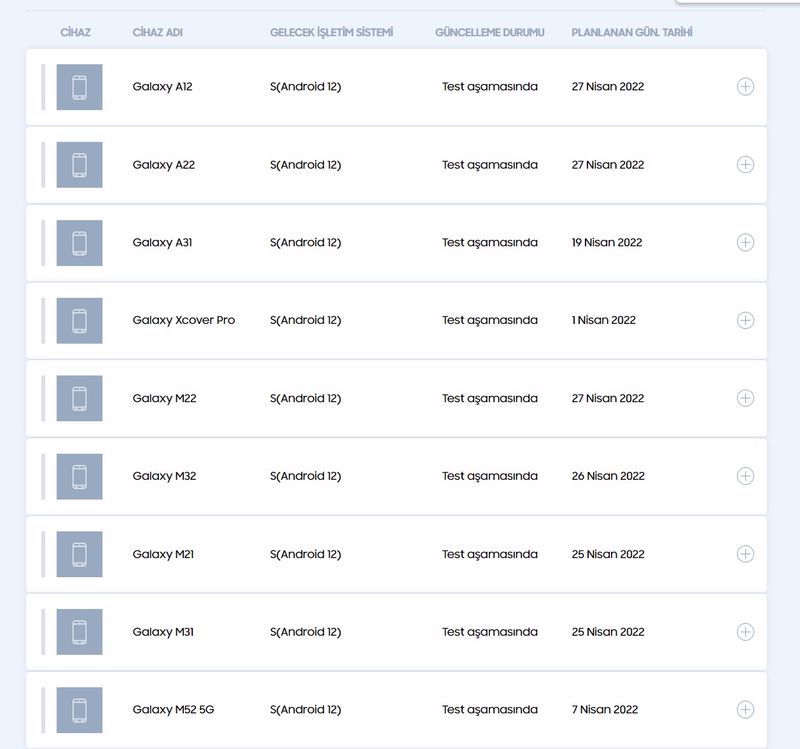
Task: Click the CİHAZ ADI column header
Action: point(158,32)
